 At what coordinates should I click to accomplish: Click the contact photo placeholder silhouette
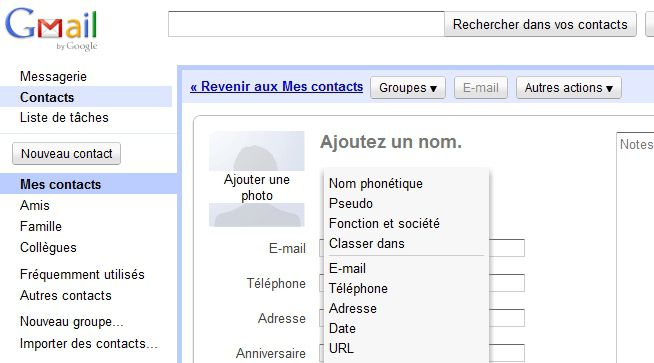(x=257, y=179)
